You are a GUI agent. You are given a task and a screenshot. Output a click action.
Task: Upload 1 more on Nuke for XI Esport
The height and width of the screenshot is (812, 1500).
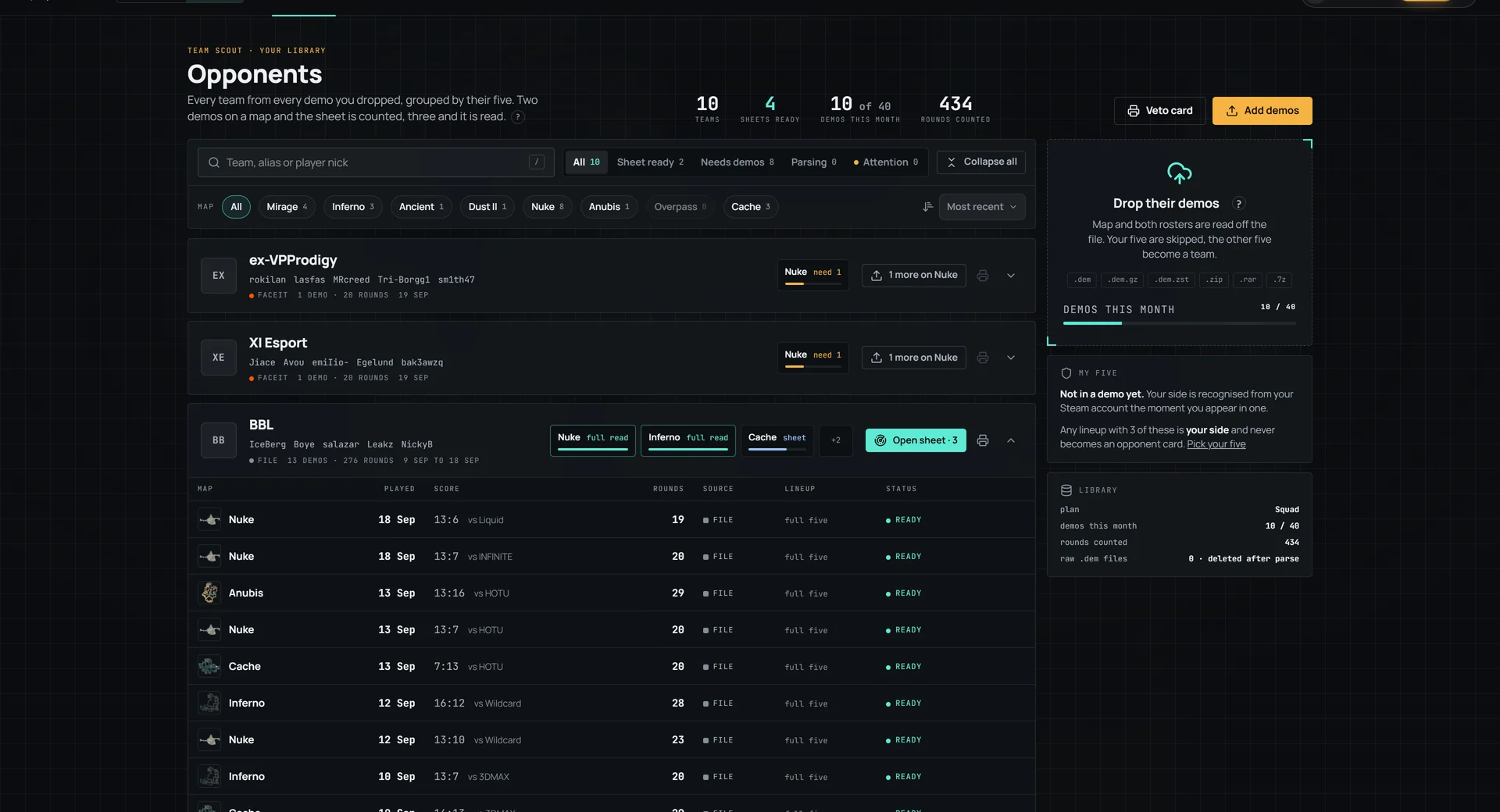point(913,358)
